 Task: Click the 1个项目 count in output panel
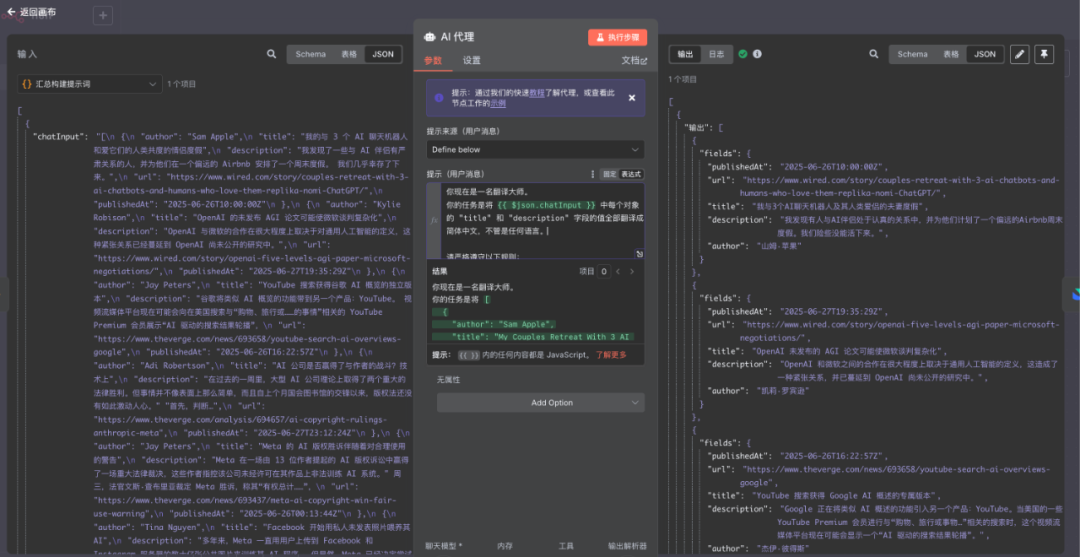(x=683, y=79)
